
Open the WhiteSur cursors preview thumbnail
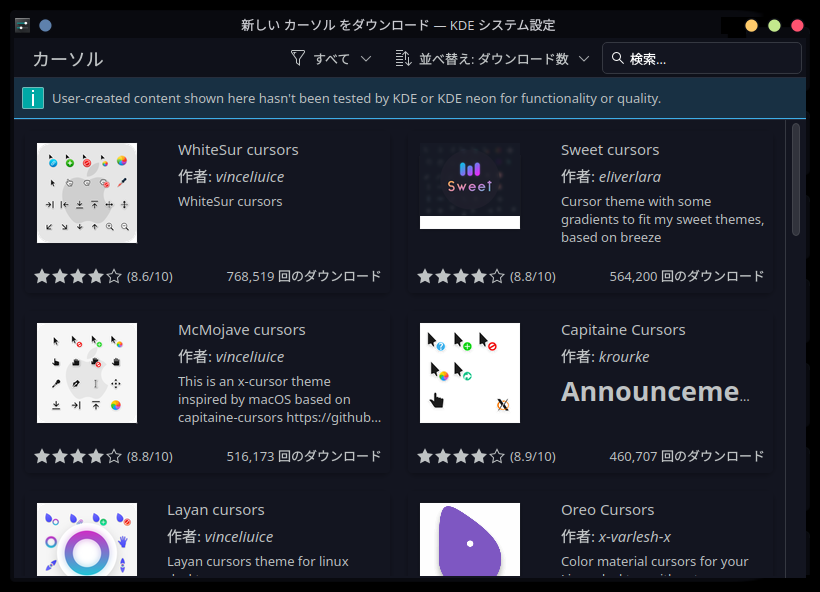click(87, 193)
